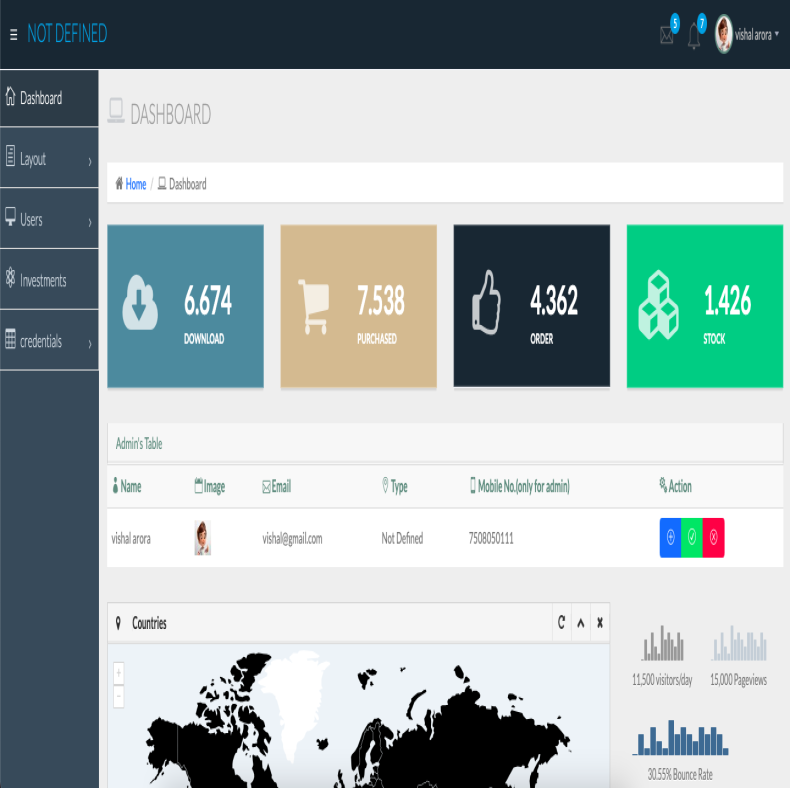Collapse the Countries panel with chevron
The height and width of the screenshot is (788, 790).
point(580,623)
